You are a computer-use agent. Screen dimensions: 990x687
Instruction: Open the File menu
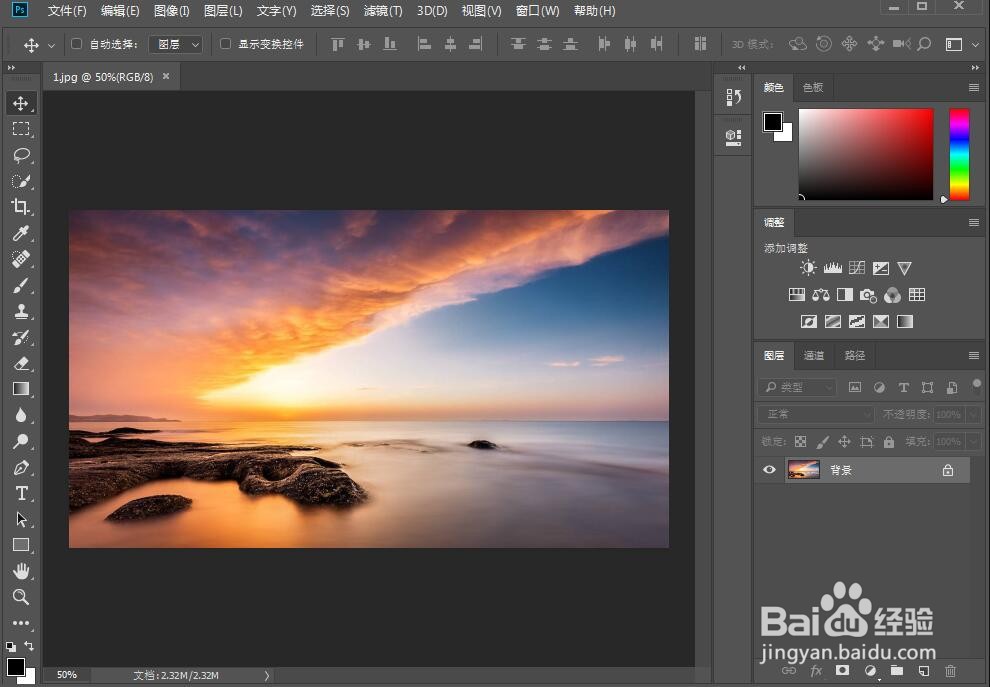point(67,11)
